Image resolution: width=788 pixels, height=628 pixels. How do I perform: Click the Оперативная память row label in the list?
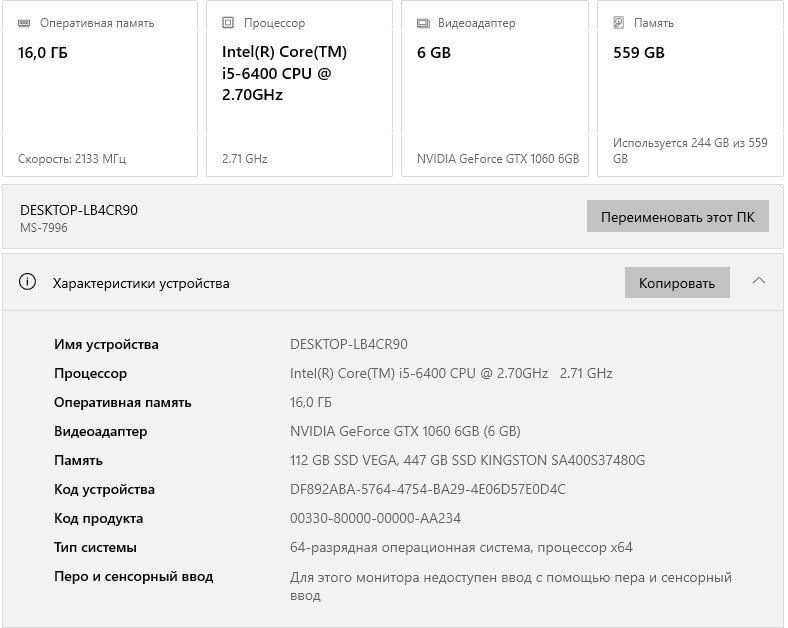coord(123,402)
